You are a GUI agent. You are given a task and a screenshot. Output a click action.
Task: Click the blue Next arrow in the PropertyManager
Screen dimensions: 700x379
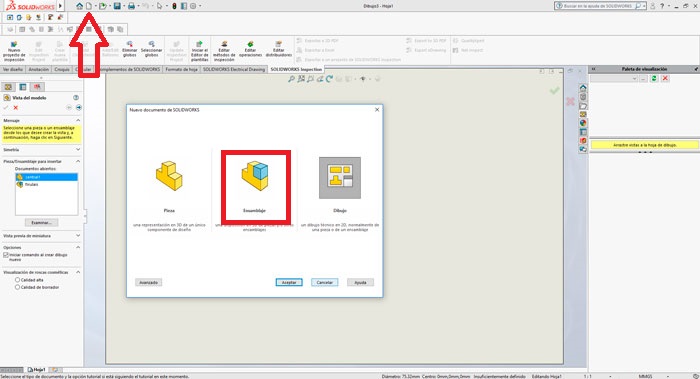pos(79,108)
